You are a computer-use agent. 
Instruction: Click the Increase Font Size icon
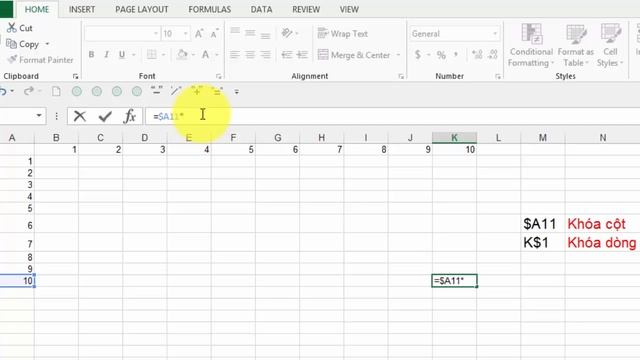[199, 34]
